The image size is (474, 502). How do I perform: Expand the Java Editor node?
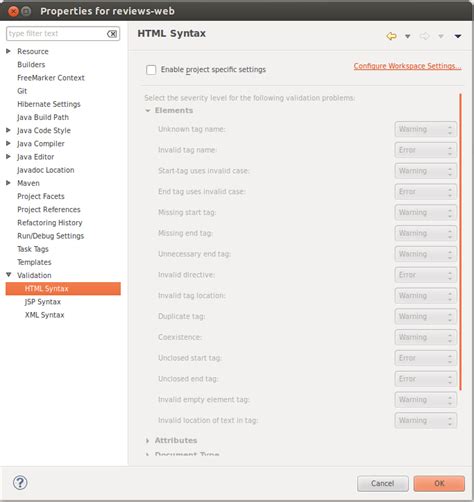[x=9, y=156]
